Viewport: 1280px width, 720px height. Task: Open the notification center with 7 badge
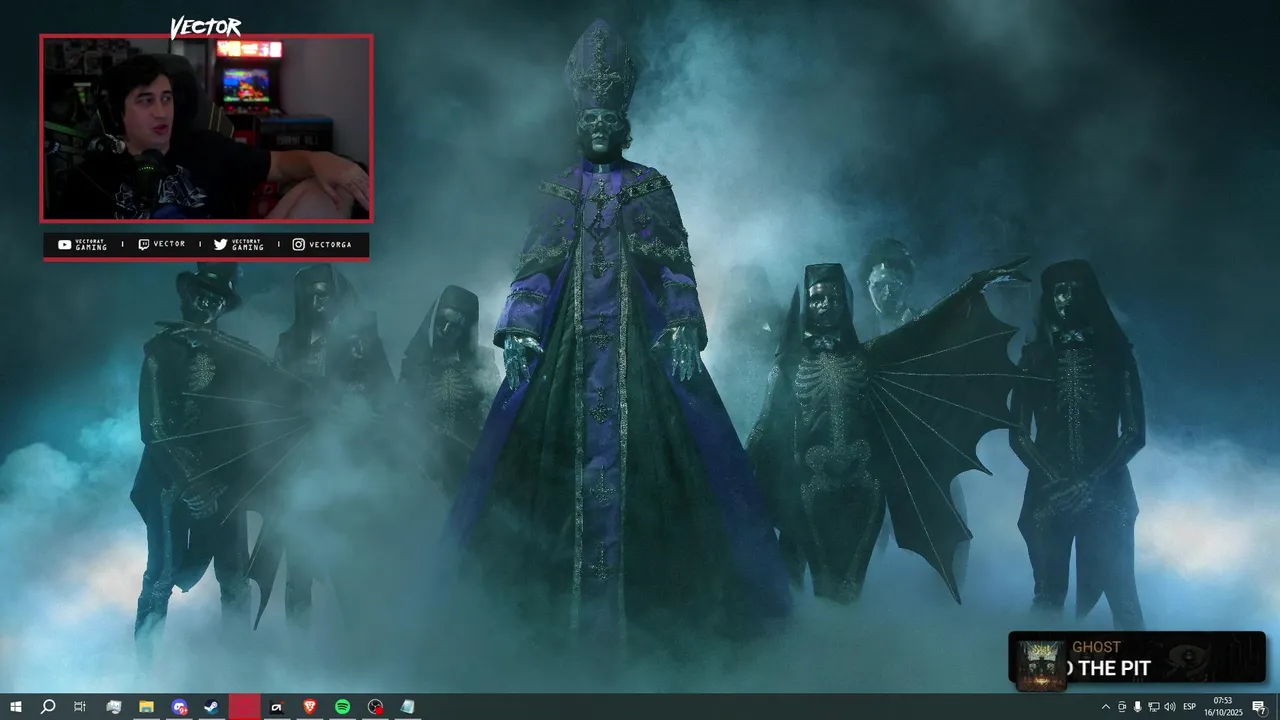pyautogui.click(x=1259, y=707)
